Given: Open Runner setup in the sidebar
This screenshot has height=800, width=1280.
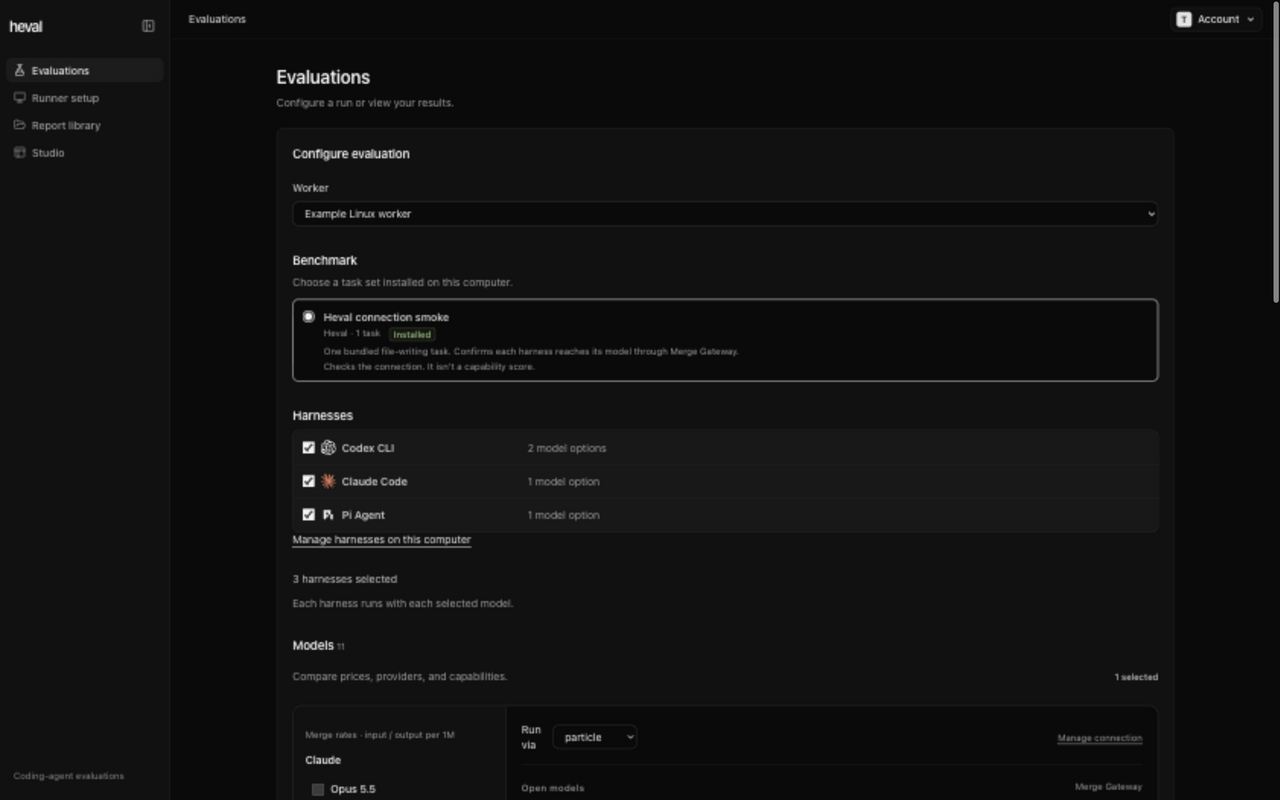Looking at the screenshot, I should point(85,98).
